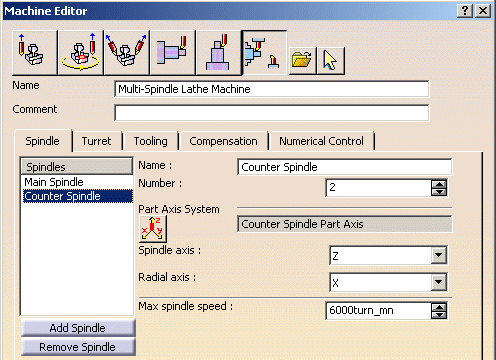Switch to the Tooling tab
496x360 pixels.
click(151, 141)
